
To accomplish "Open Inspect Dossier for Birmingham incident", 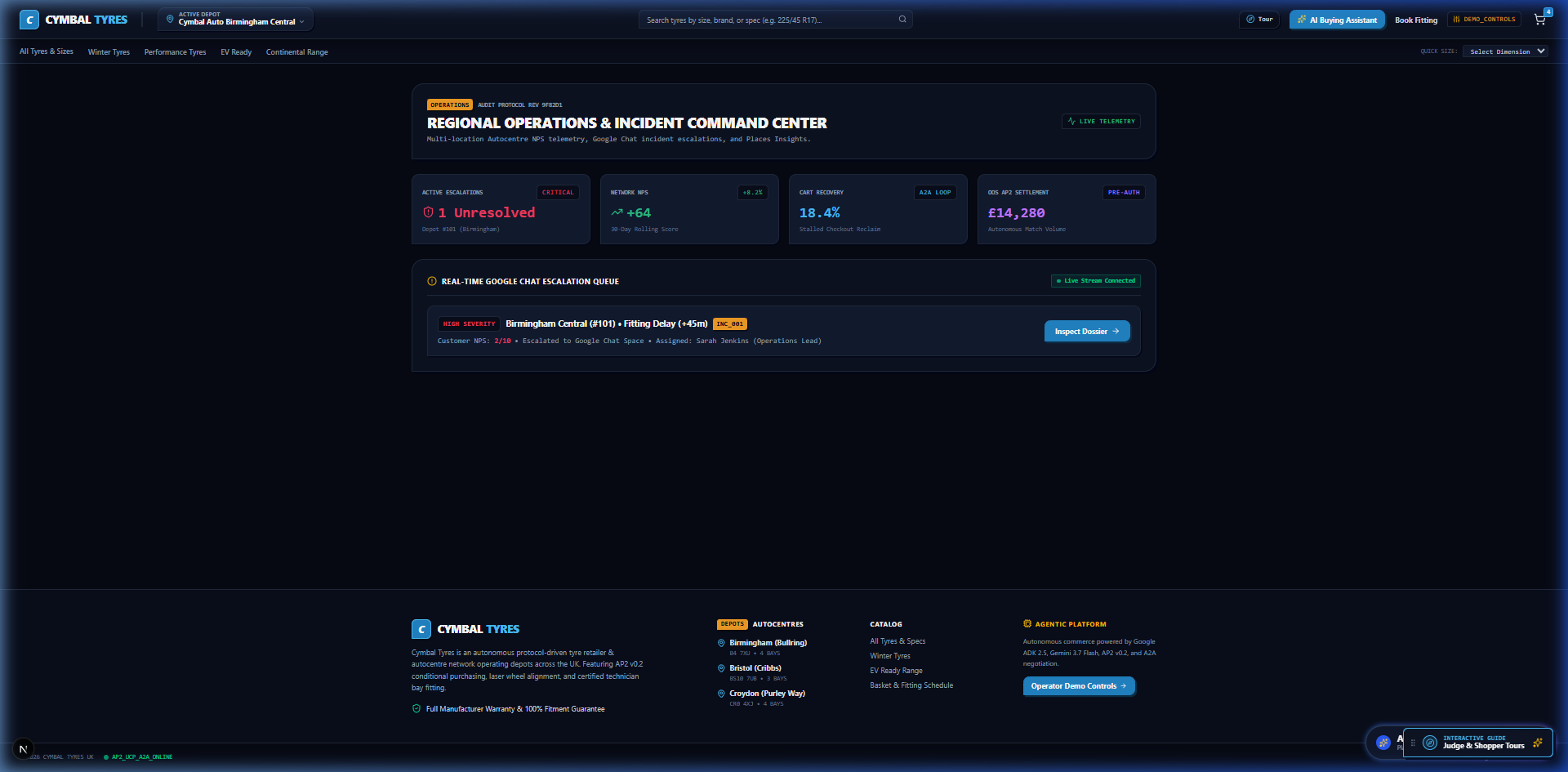I will click(1087, 331).
